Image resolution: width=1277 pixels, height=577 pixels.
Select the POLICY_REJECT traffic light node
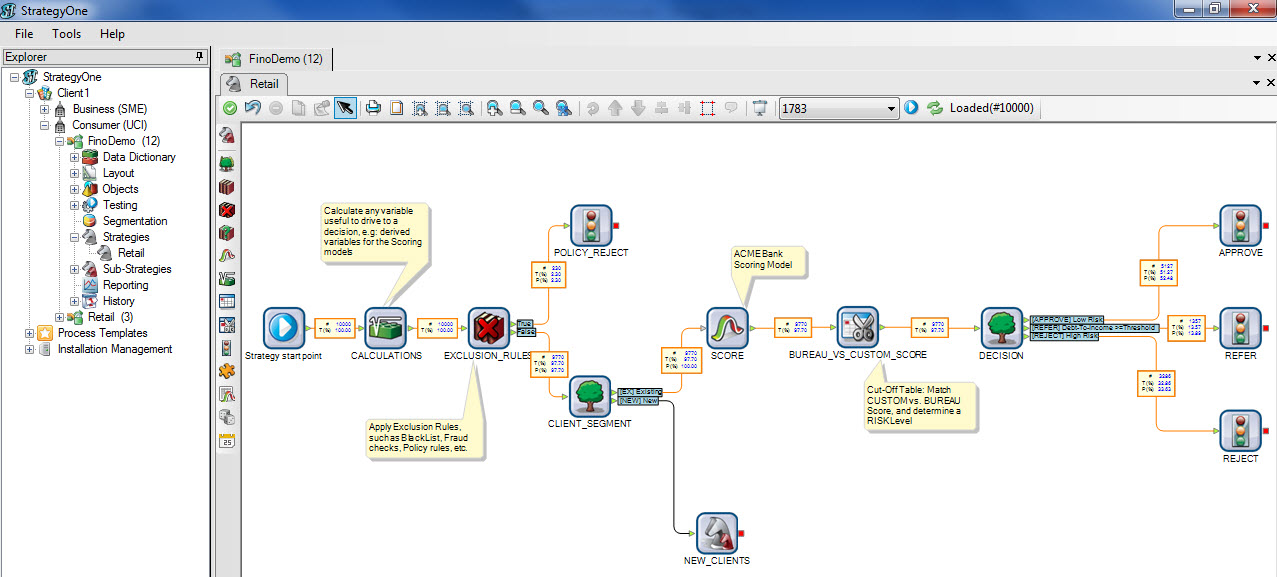(591, 225)
